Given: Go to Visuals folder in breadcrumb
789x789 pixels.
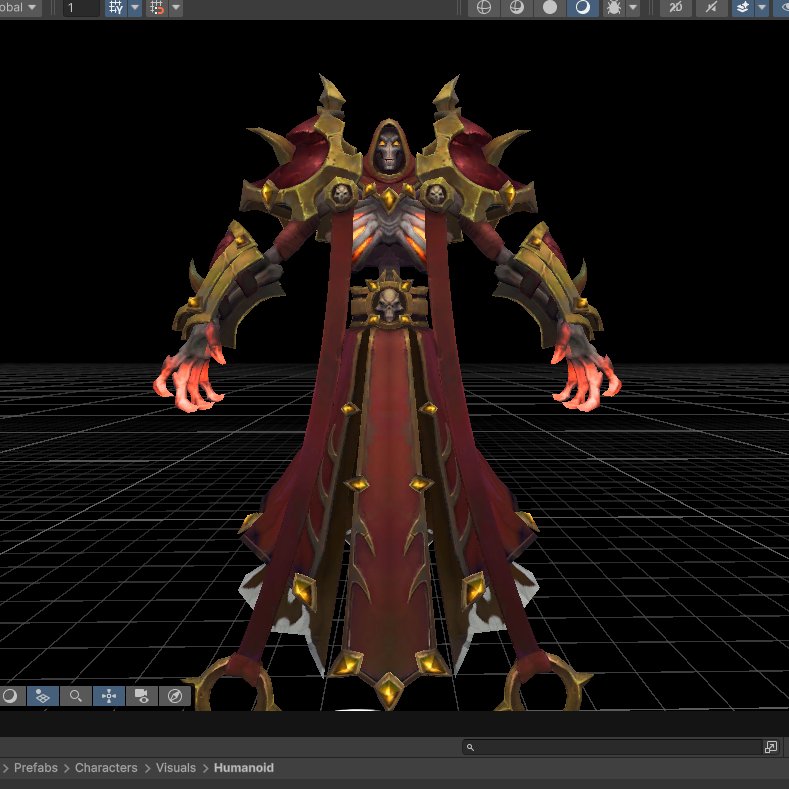Looking at the screenshot, I should pyautogui.click(x=176, y=768).
